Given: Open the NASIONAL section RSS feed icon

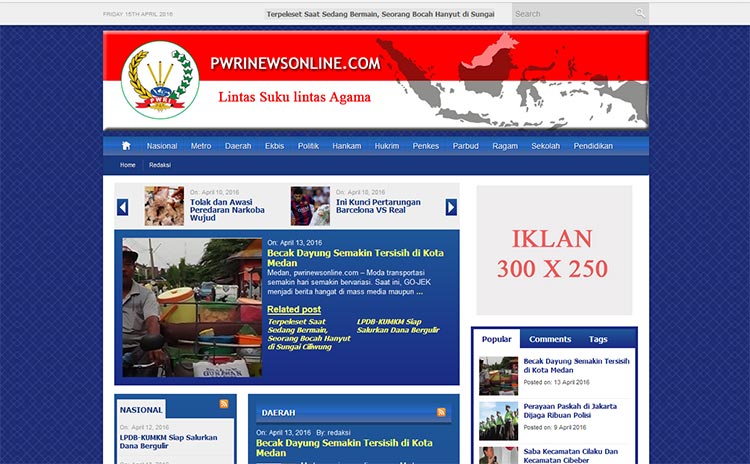Looking at the screenshot, I should point(224,404).
